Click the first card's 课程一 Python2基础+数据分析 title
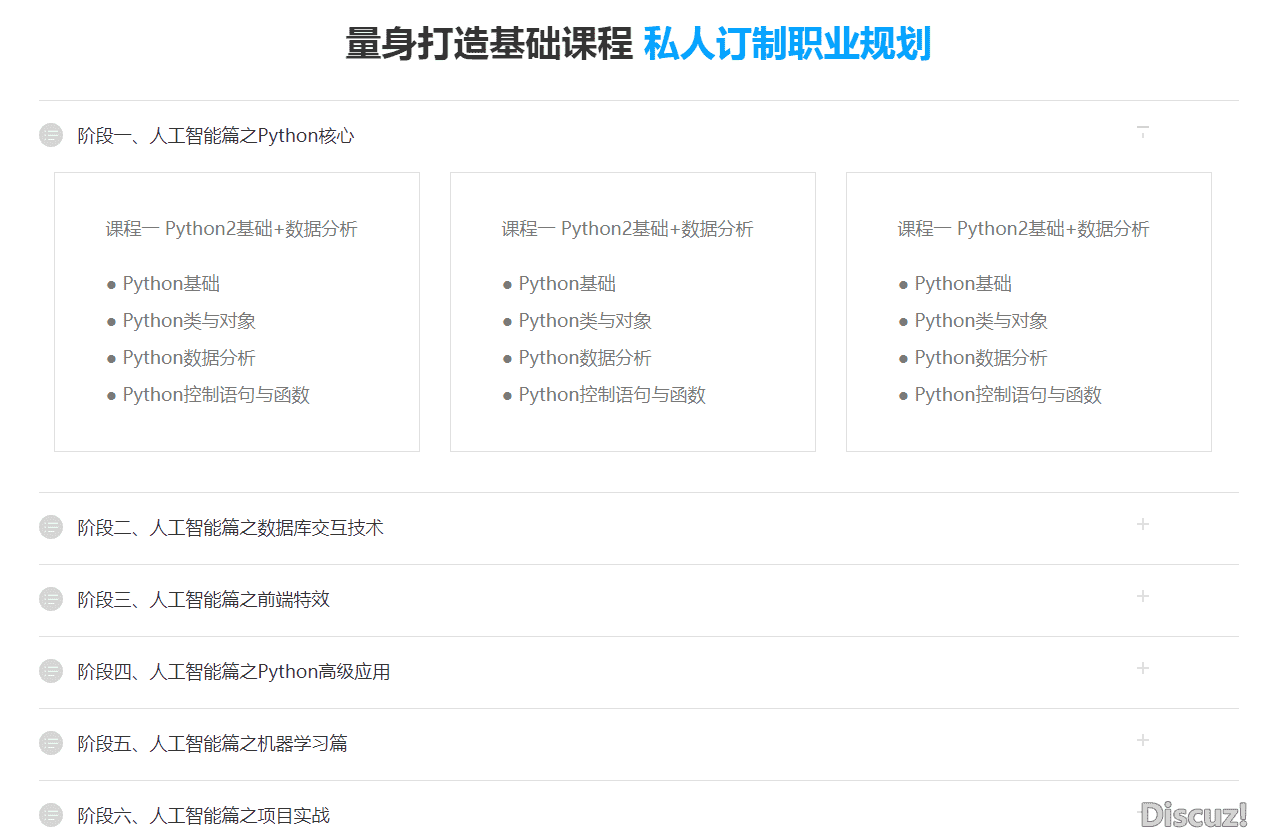The height and width of the screenshot is (839, 1264). pos(231,229)
